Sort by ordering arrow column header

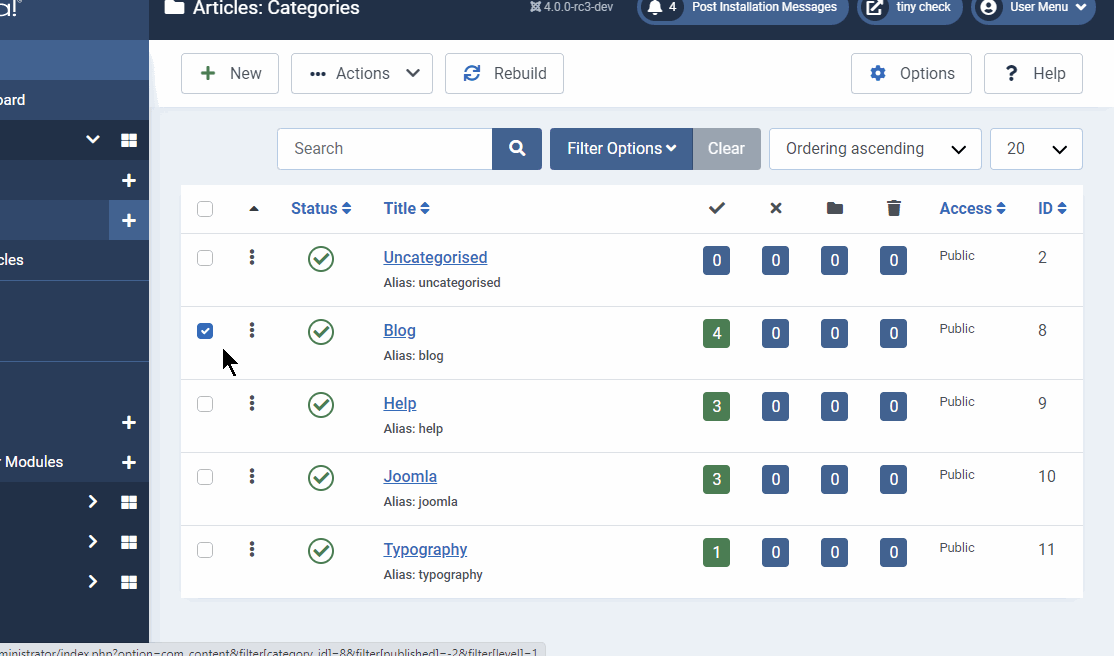click(254, 209)
